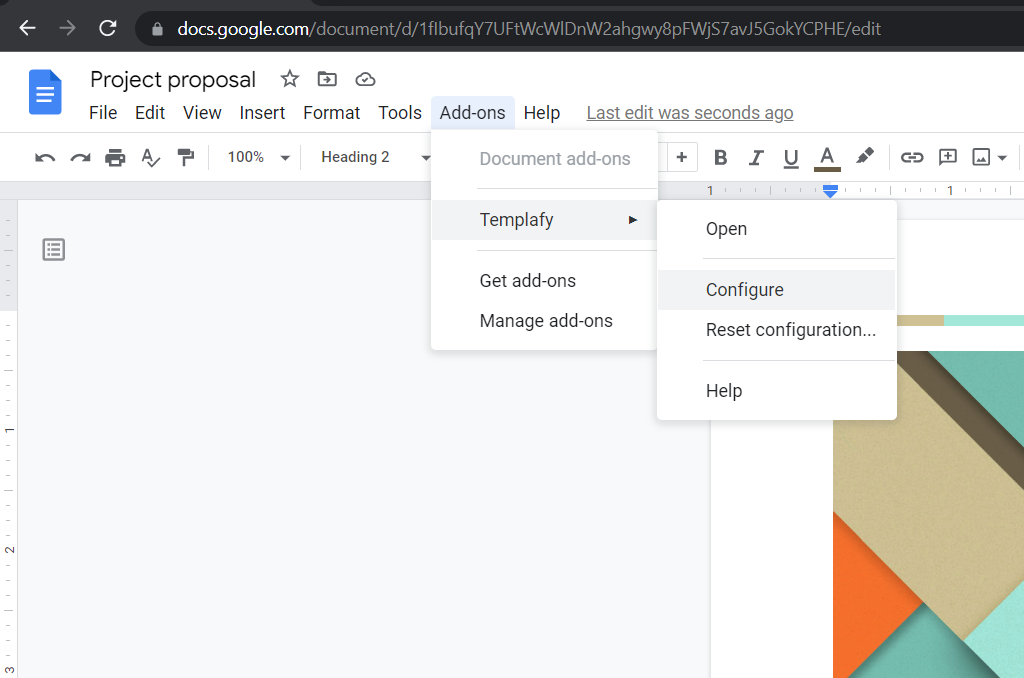Click the browser forward arrow
1024x678 pixels.
coord(67,28)
